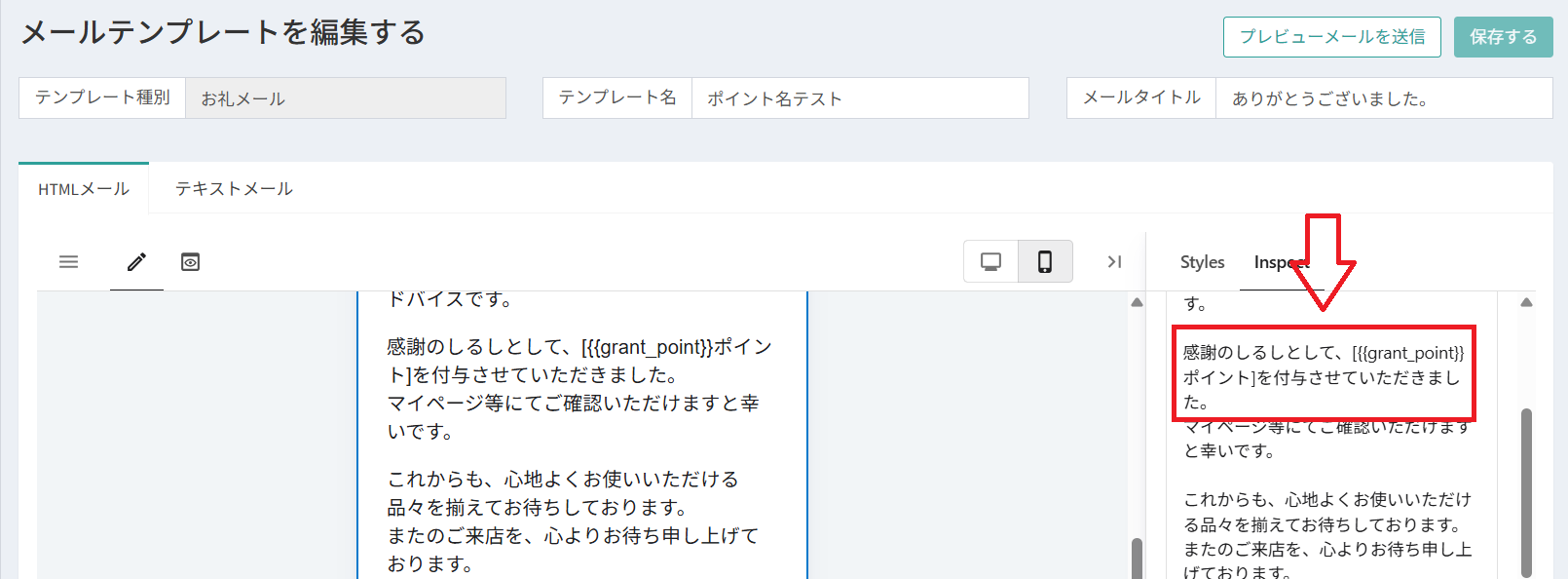Open the Inspect tab

1281,262
